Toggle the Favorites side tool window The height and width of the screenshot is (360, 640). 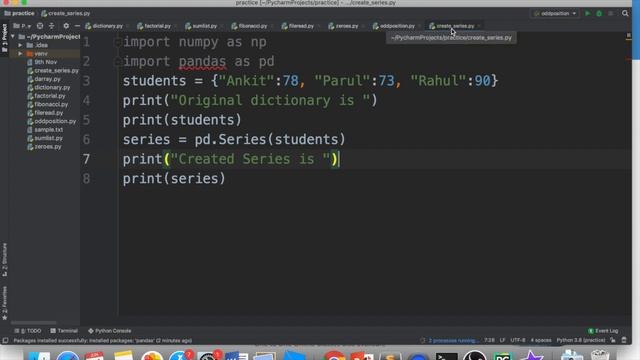(x=4, y=303)
